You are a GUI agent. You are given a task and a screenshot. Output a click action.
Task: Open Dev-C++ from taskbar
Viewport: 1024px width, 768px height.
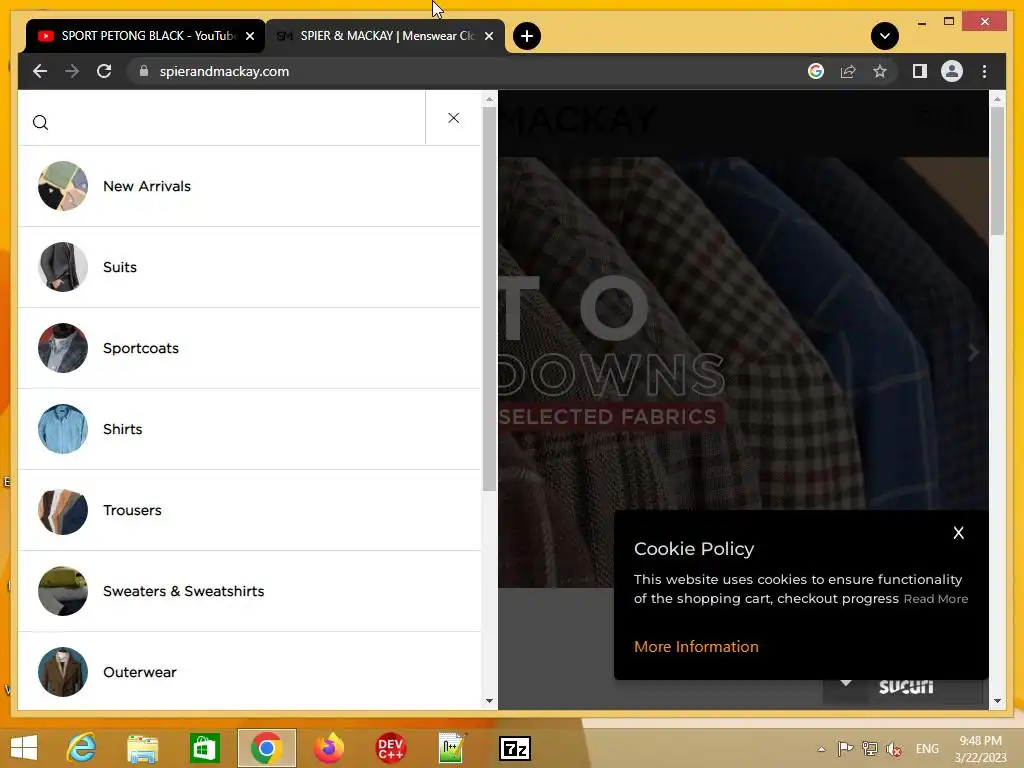point(391,748)
